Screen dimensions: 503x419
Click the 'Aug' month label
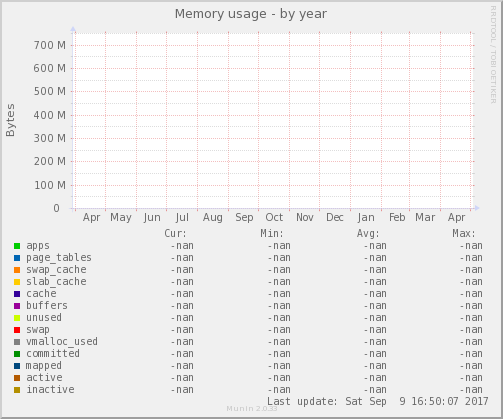pyautogui.click(x=213, y=218)
